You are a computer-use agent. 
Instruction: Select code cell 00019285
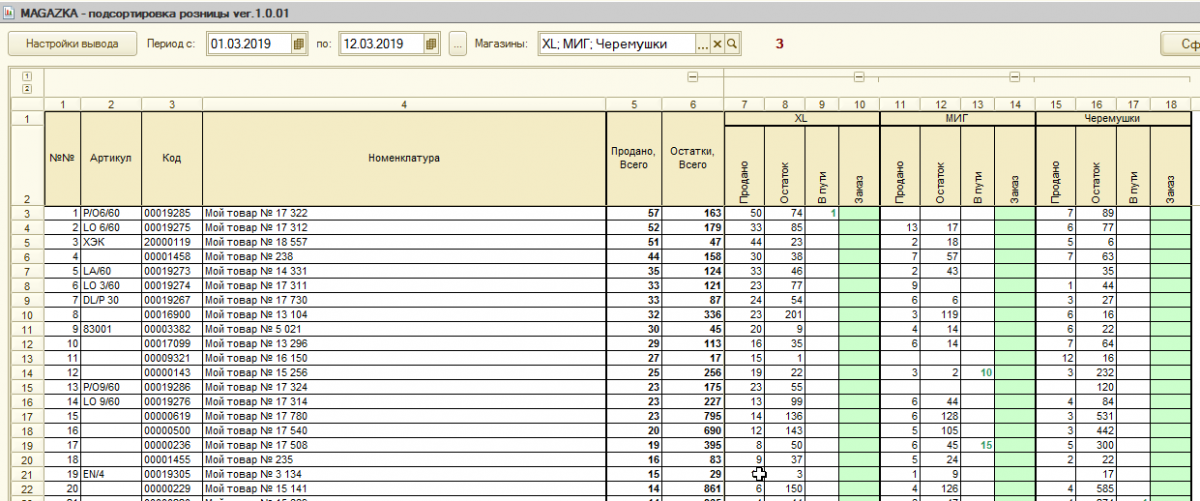[x=172, y=213]
